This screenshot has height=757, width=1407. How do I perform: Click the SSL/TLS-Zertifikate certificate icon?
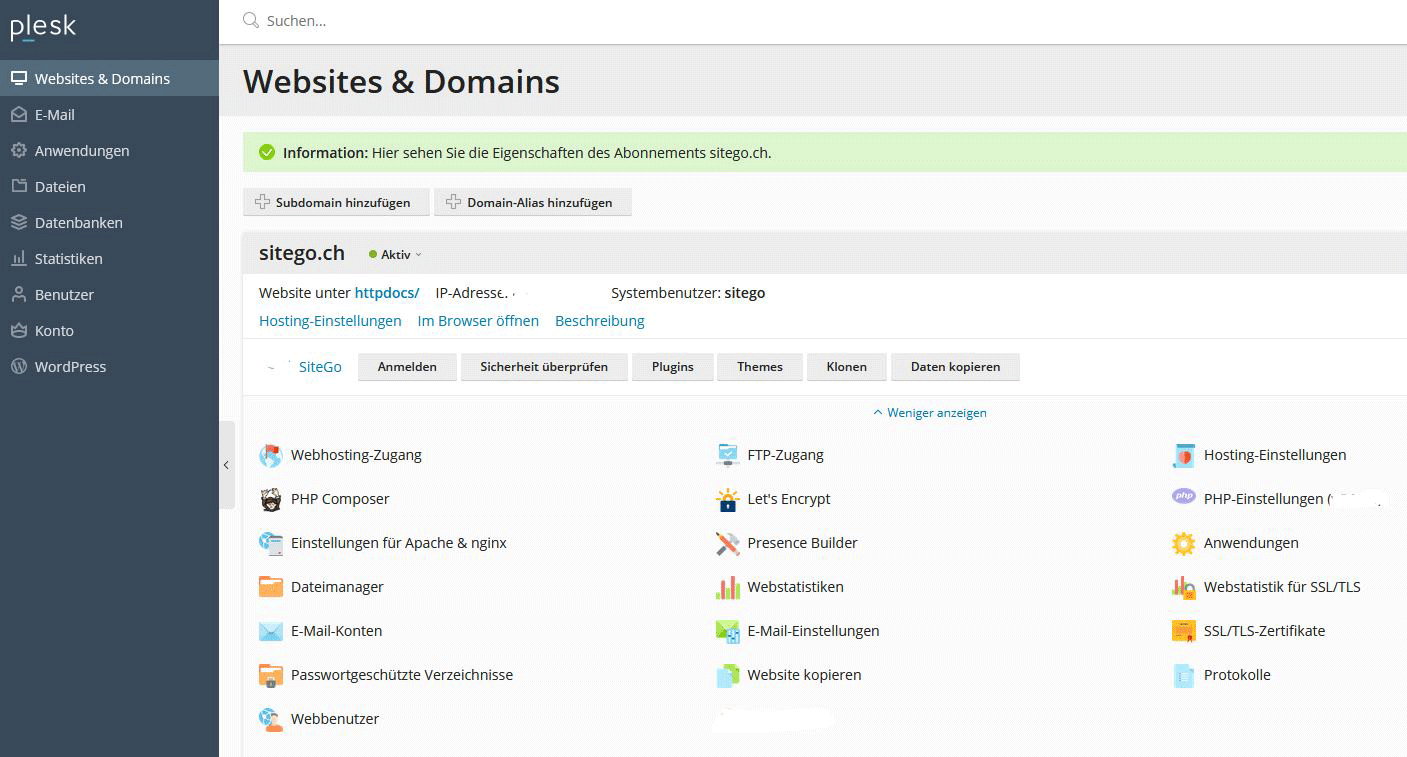point(1184,631)
